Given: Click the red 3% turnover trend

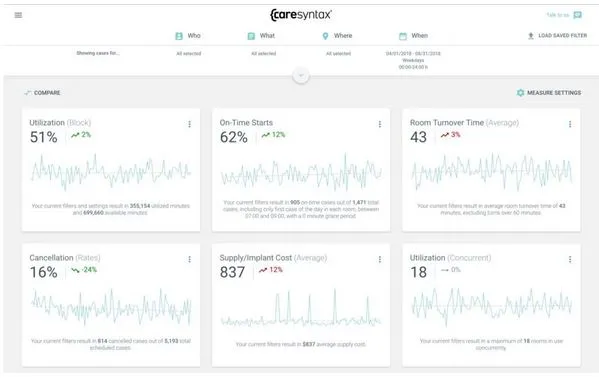Looking at the screenshot, I should (x=450, y=135).
